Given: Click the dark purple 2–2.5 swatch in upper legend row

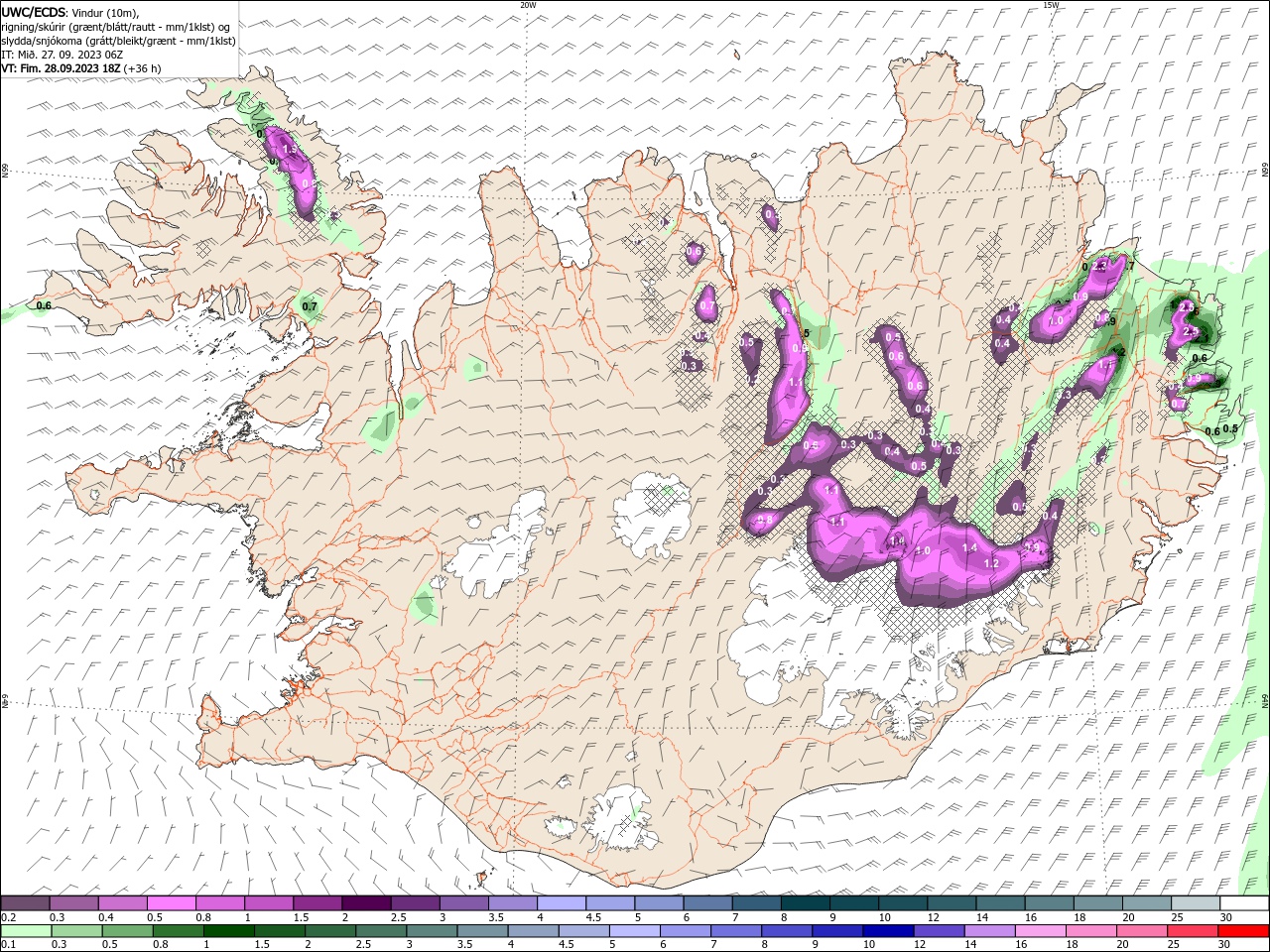Looking at the screenshot, I should [366, 903].
